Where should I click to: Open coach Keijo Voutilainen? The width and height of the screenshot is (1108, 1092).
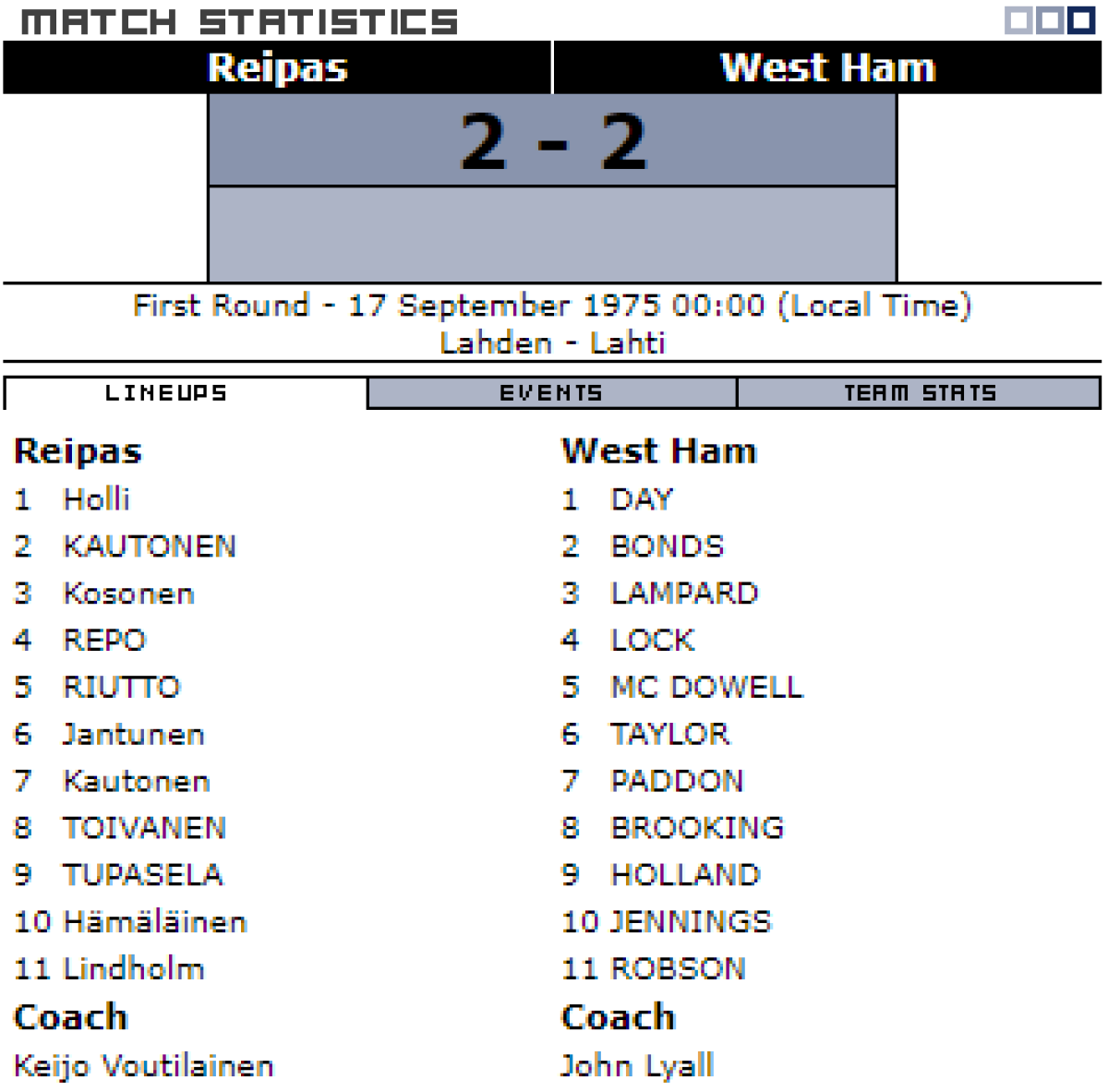click(x=144, y=1066)
